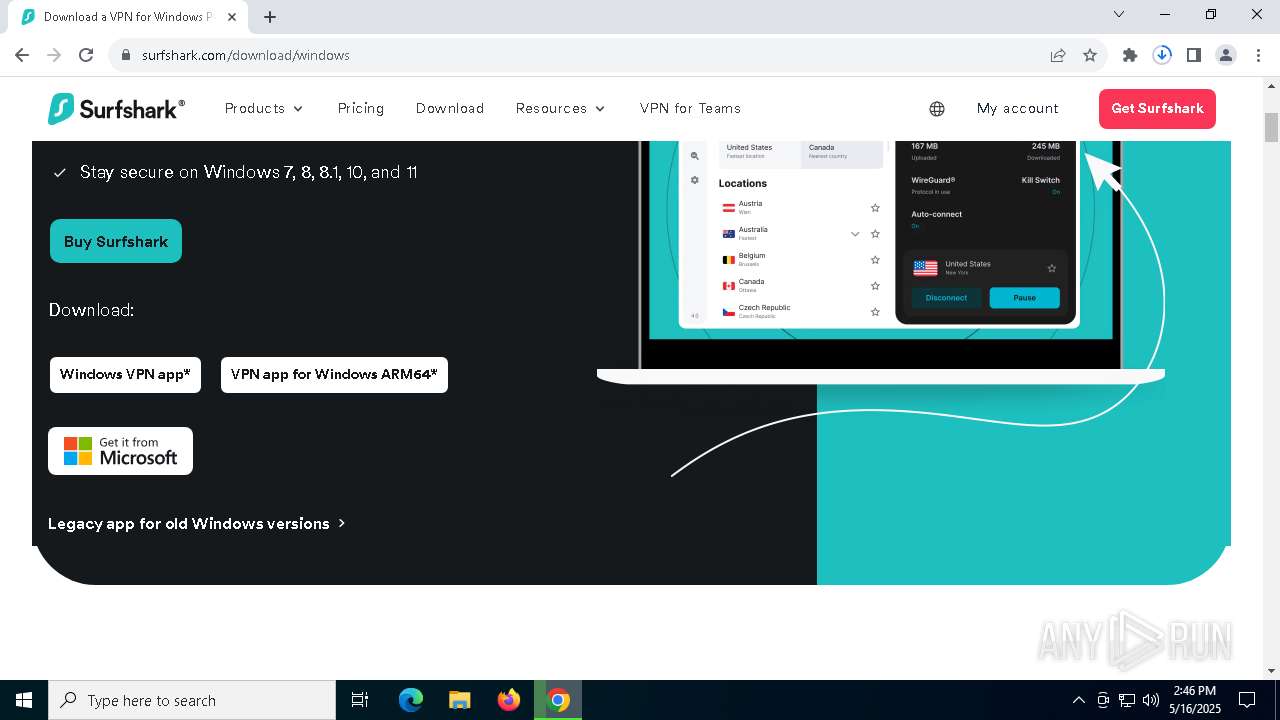
Task: Click Get it from Microsoft badge
Action: [120, 451]
